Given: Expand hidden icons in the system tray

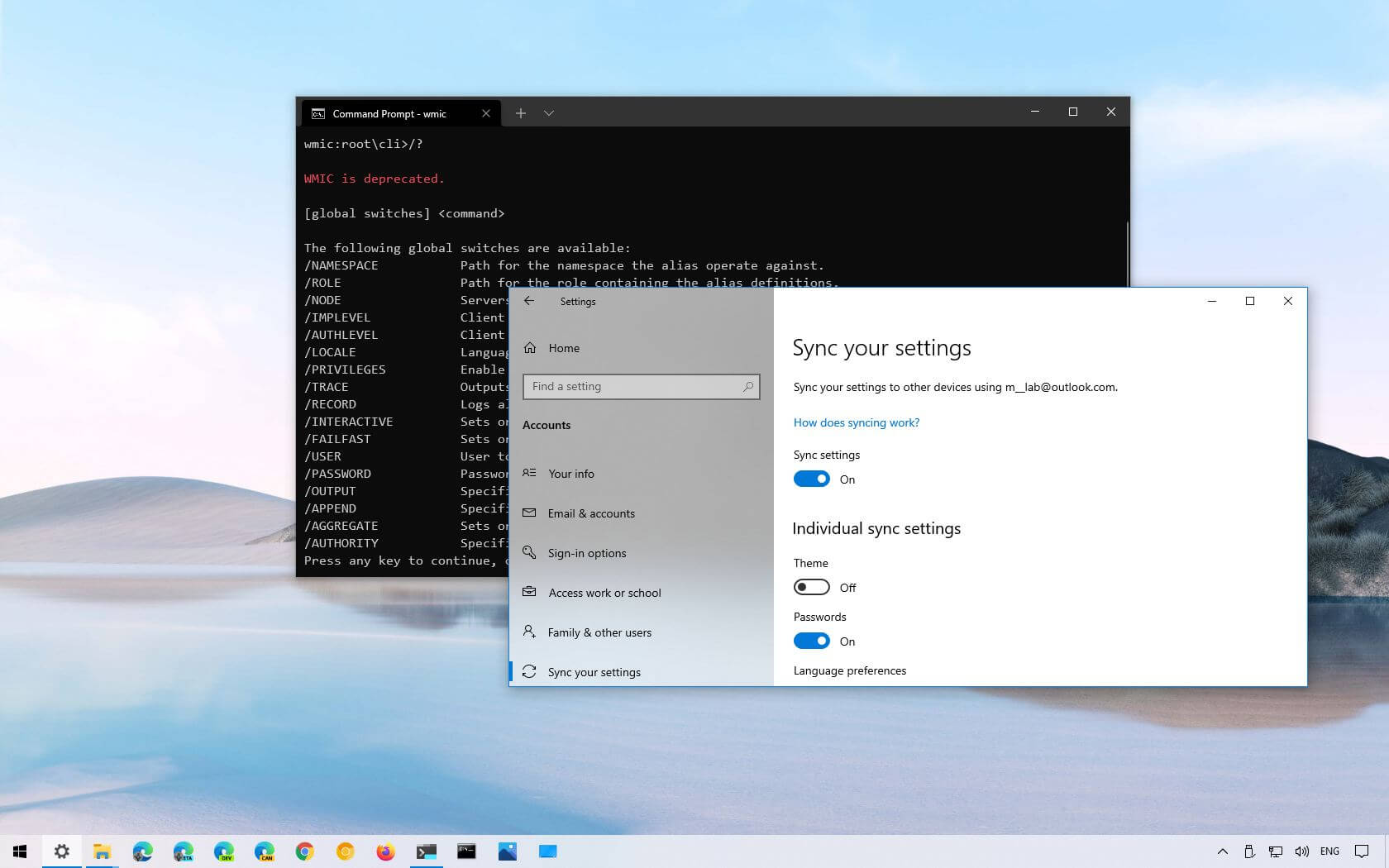Looking at the screenshot, I should tap(1222, 851).
